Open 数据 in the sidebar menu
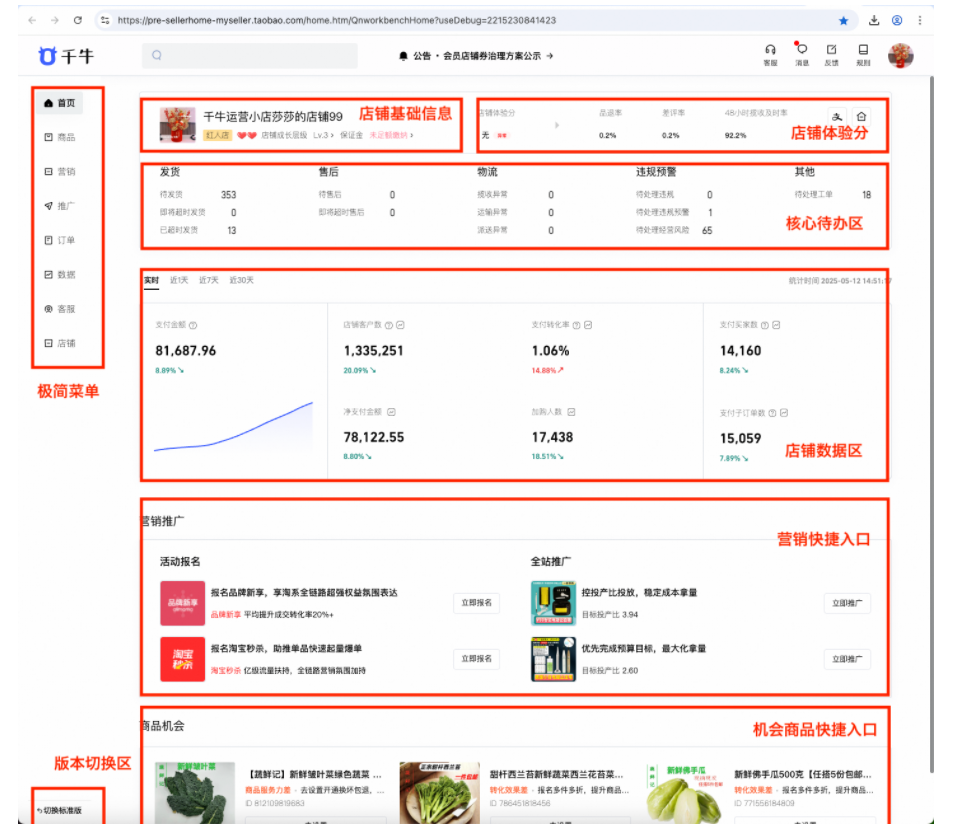The image size is (960, 831). pyautogui.click(x=59, y=274)
